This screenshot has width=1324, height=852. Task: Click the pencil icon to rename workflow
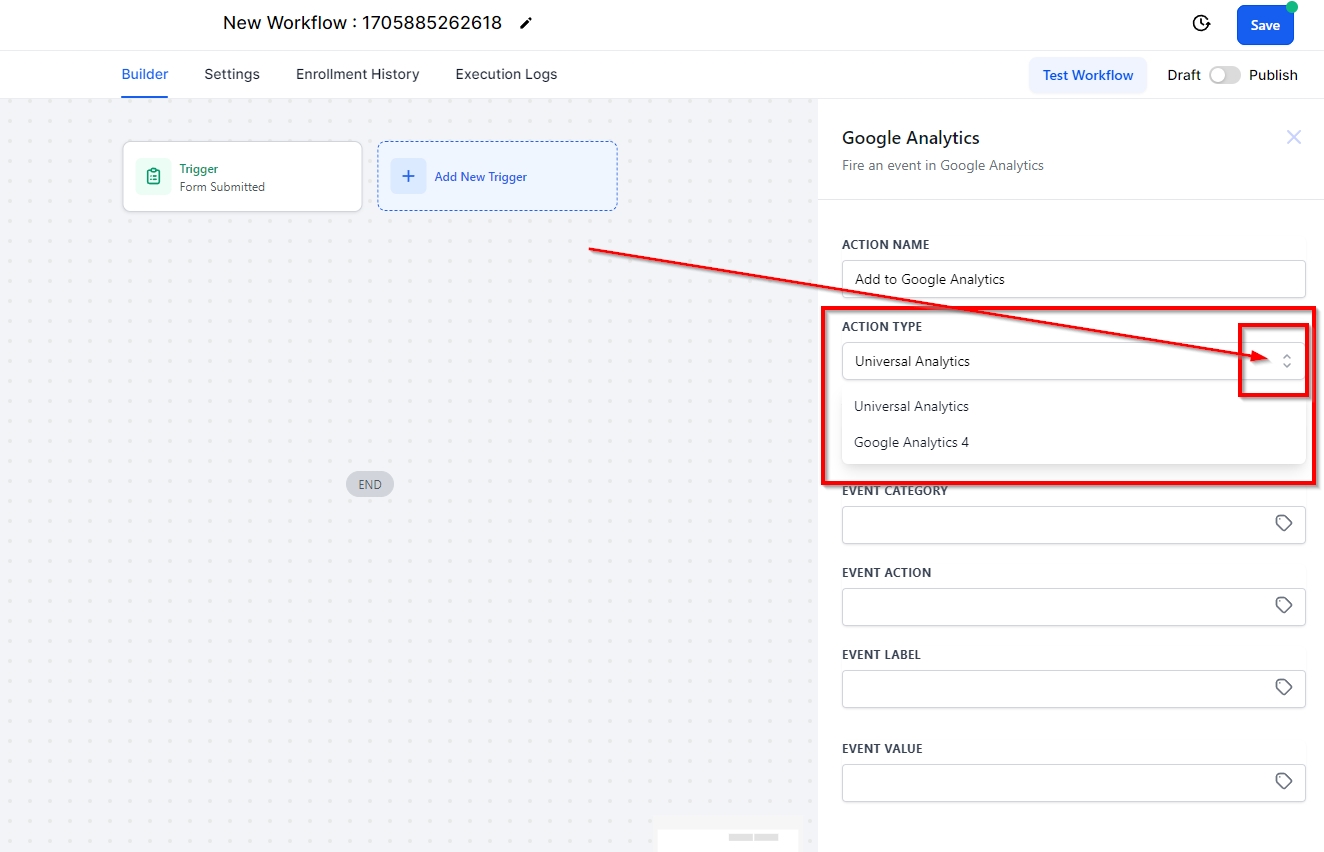click(526, 23)
